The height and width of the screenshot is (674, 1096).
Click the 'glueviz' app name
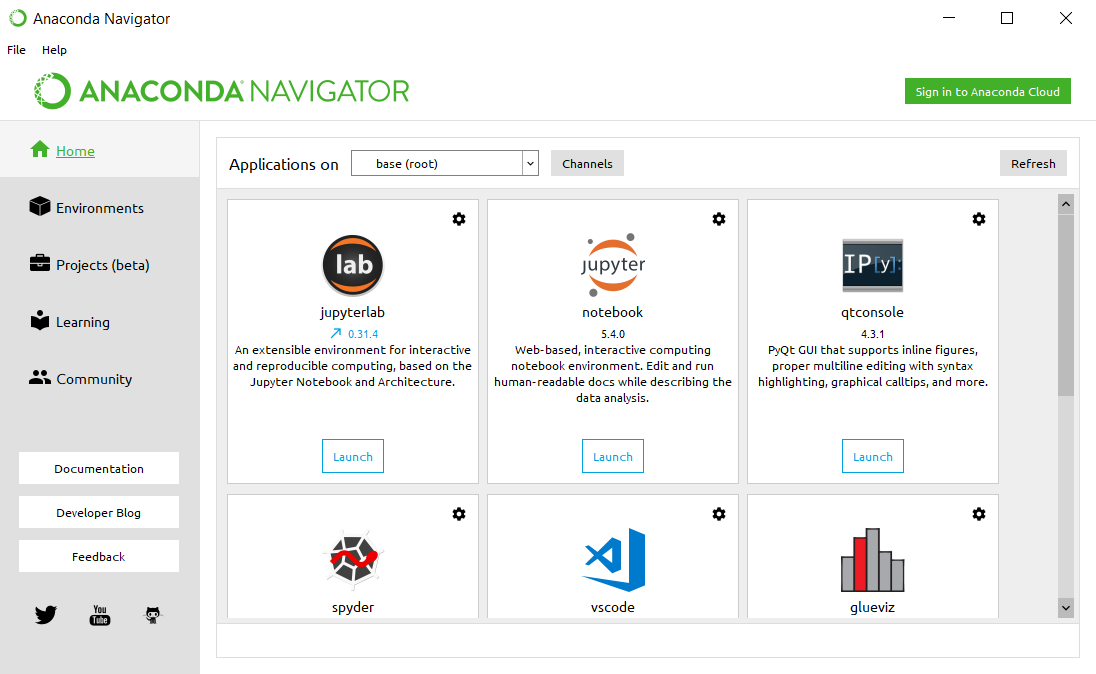(872, 607)
